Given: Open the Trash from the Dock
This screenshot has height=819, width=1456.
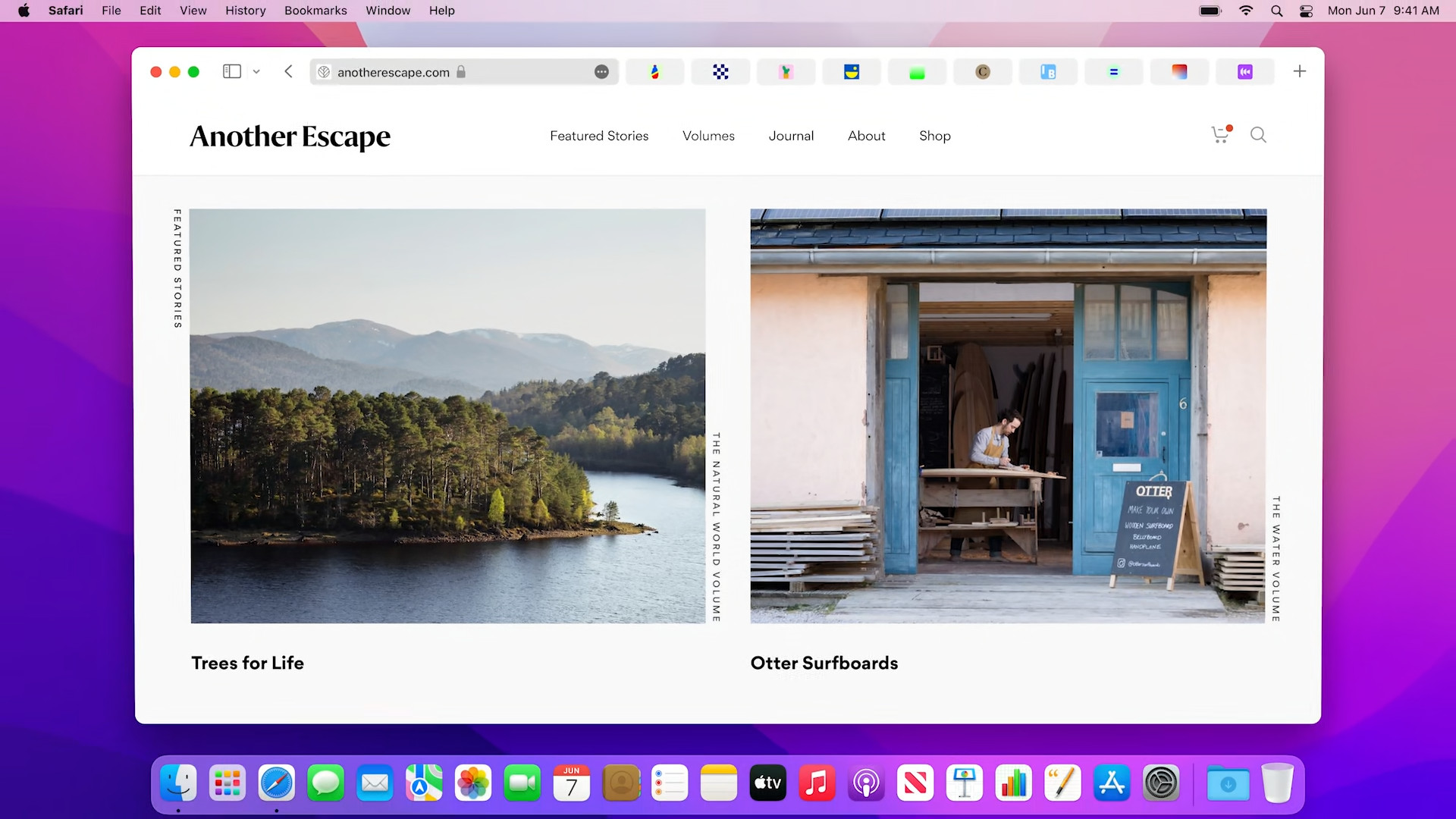Looking at the screenshot, I should point(1279,783).
